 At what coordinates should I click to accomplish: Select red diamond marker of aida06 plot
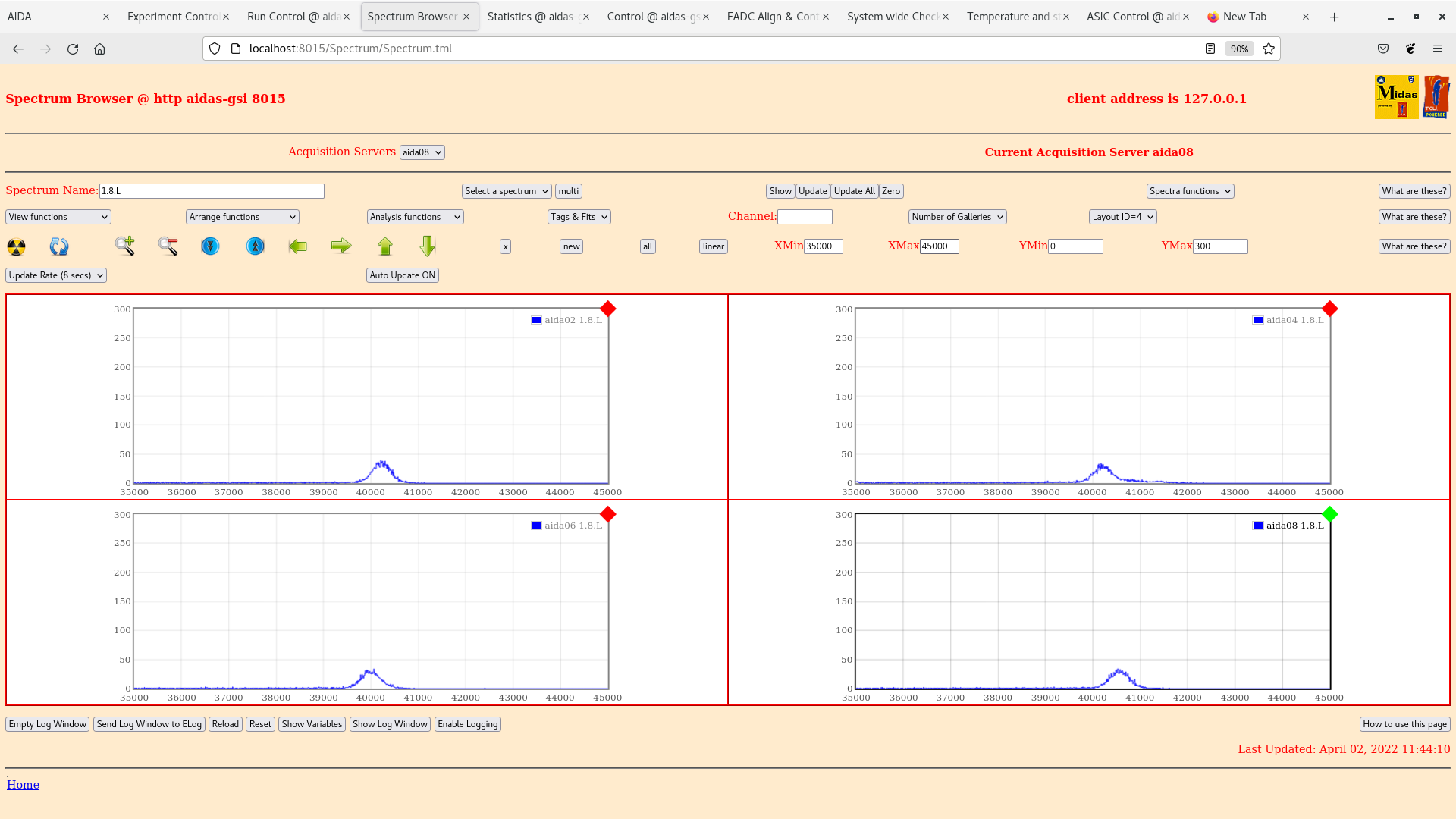[x=607, y=514]
